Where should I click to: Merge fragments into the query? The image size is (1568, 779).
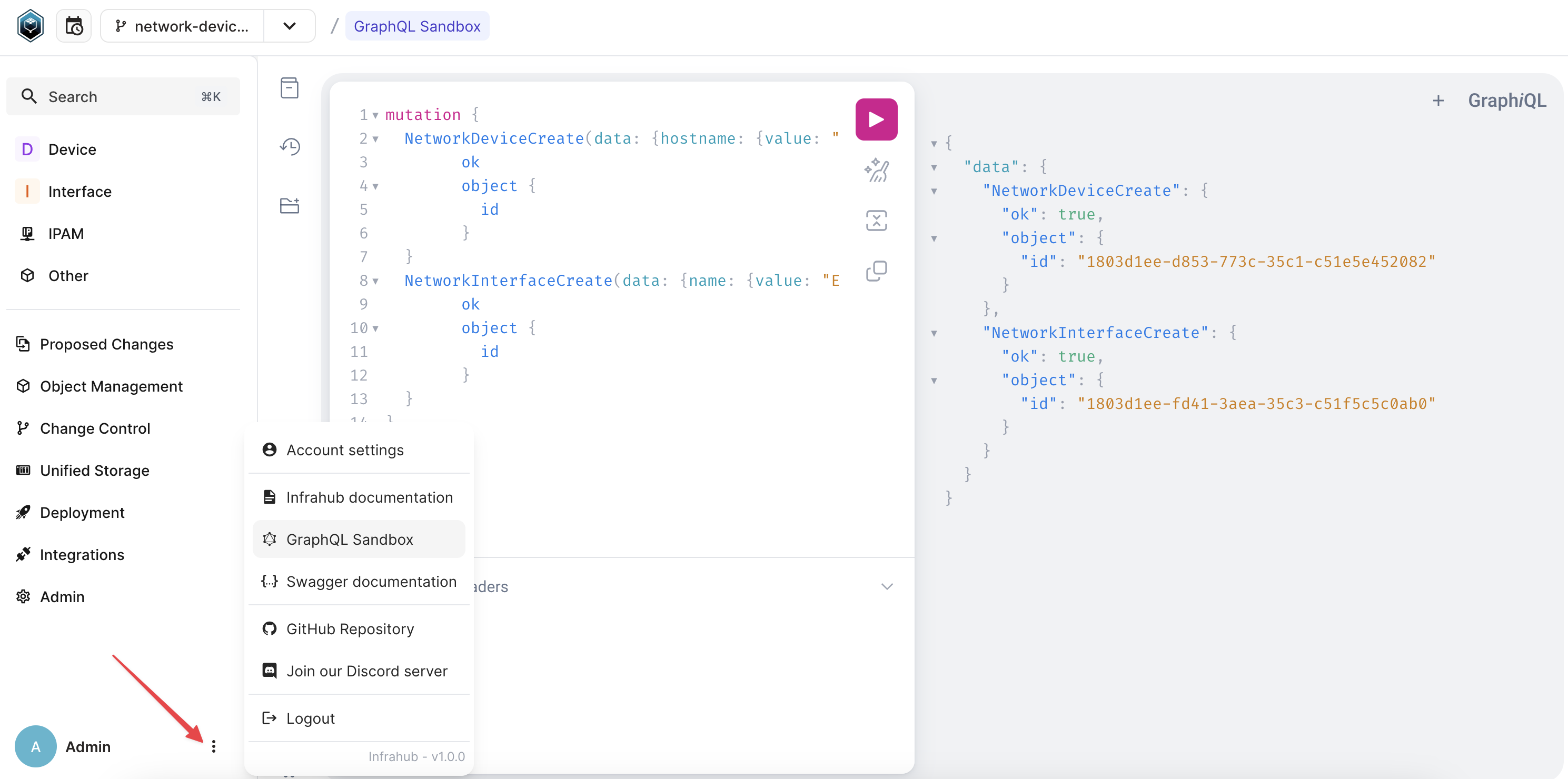[876, 221]
